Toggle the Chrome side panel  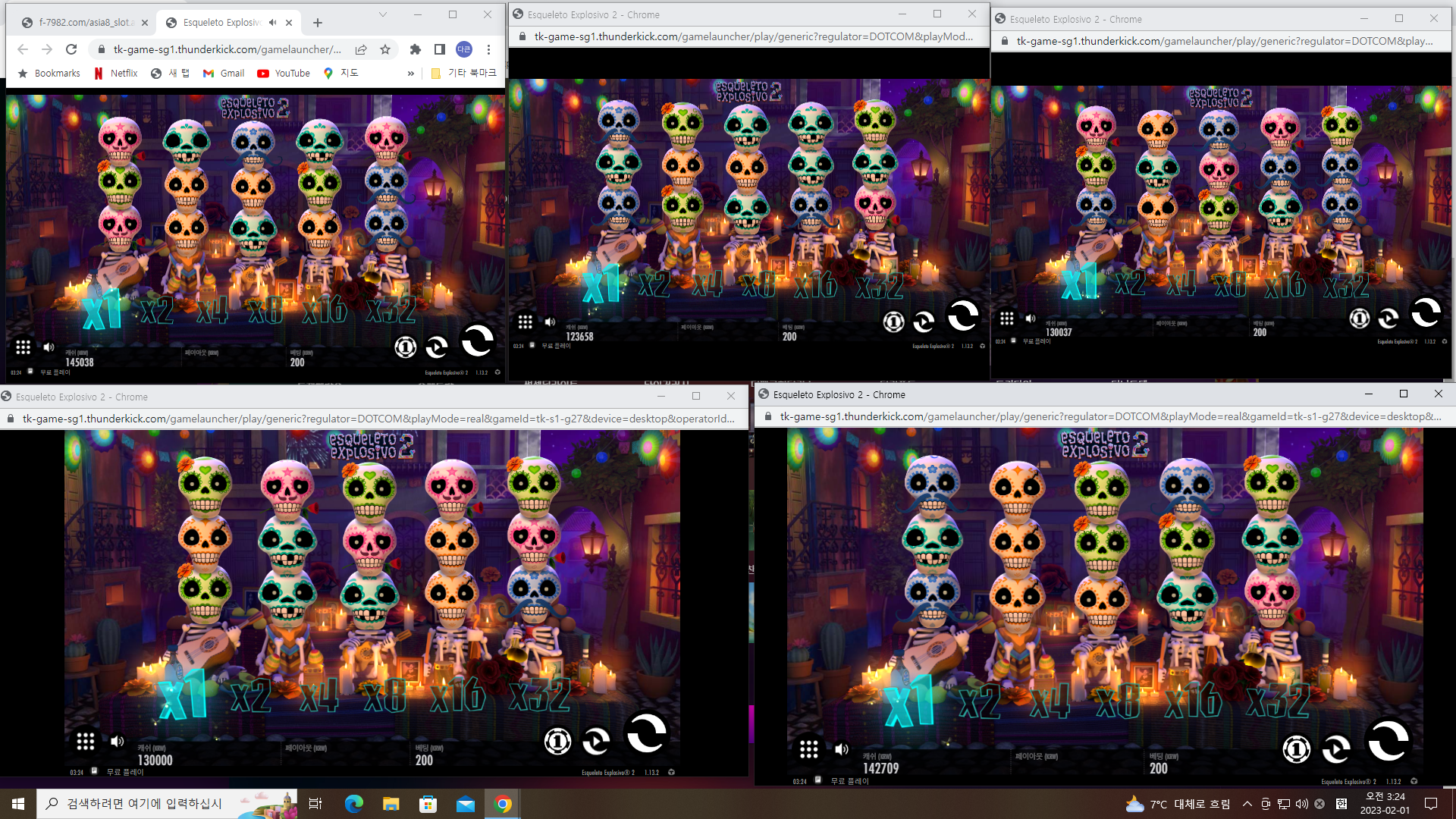(x=439, y=49)
